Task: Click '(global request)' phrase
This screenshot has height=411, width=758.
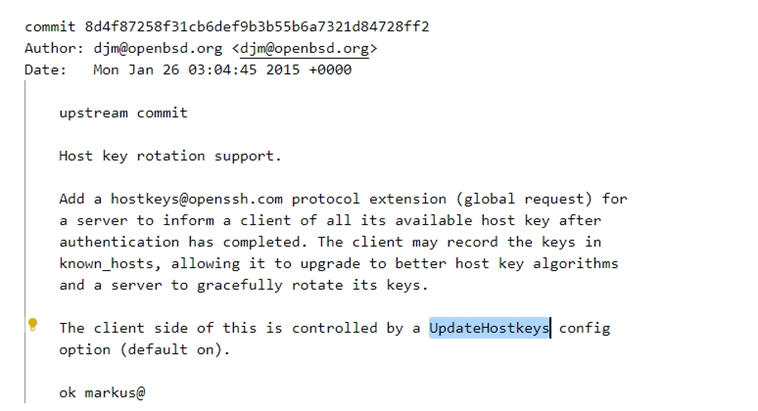Action: (525, 199)
